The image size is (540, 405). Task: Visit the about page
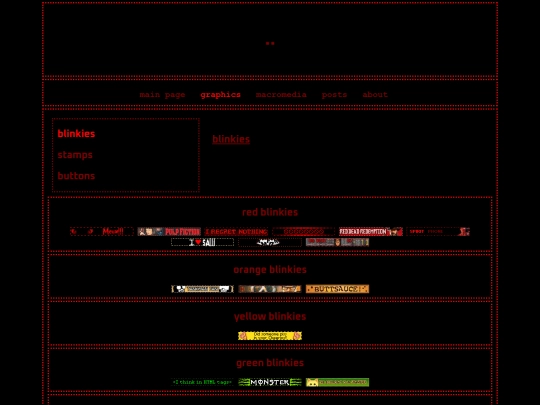tap(375, 95)
